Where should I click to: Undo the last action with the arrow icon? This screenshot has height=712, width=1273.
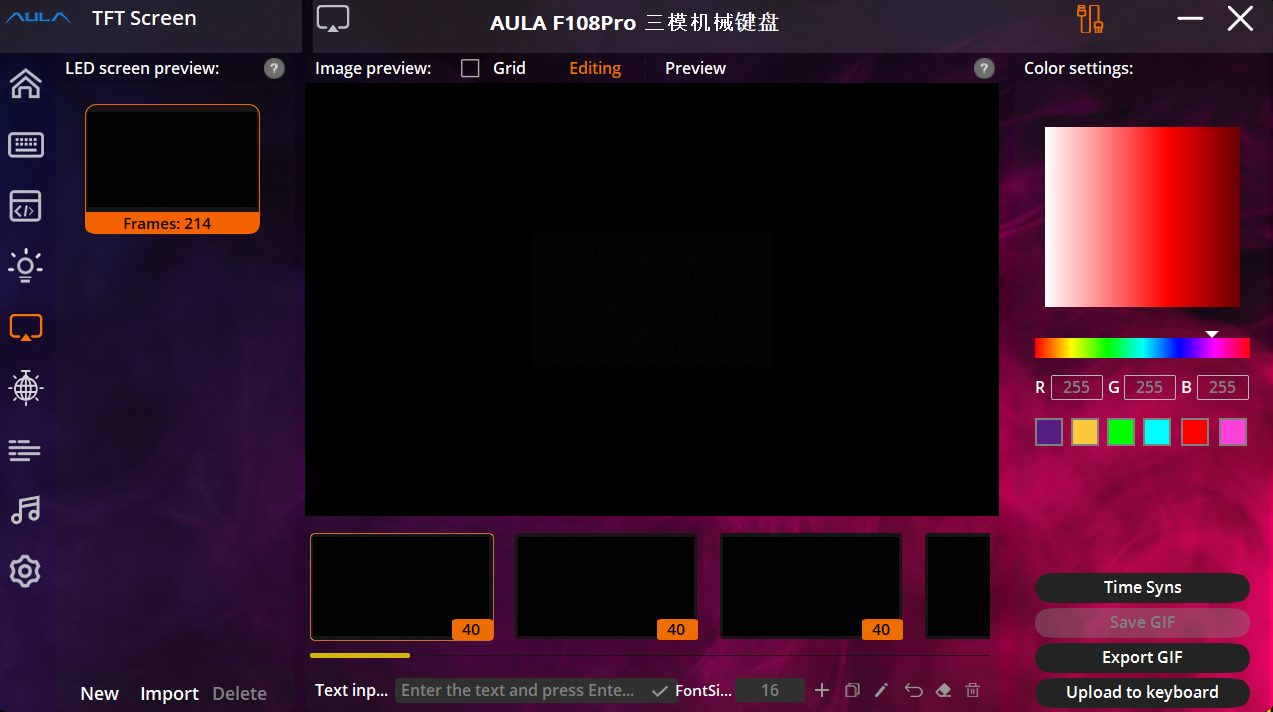coord(913,690)
